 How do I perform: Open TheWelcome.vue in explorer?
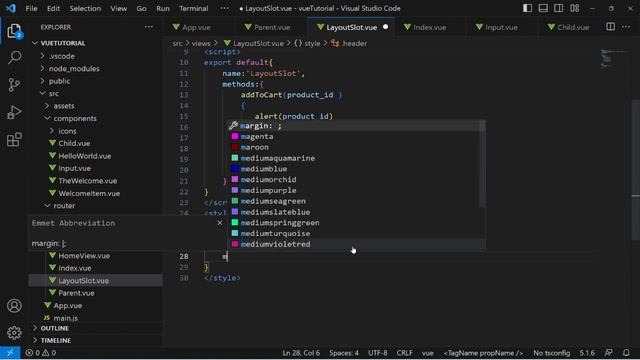coord(96,181)
